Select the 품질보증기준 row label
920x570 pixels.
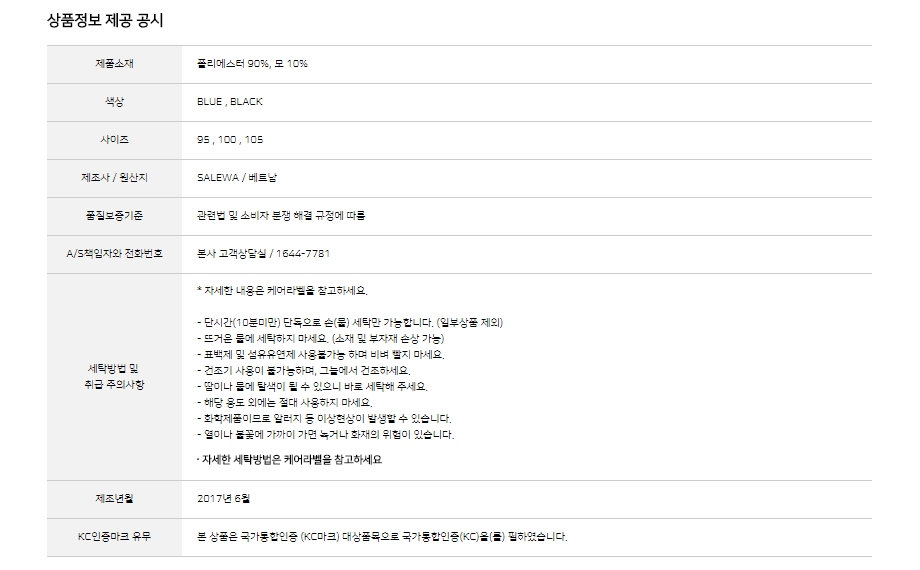pyautogui.click(x=114, y=216)
